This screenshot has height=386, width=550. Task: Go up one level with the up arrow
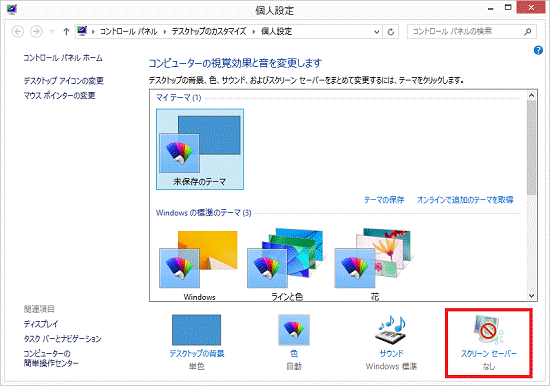66,32
